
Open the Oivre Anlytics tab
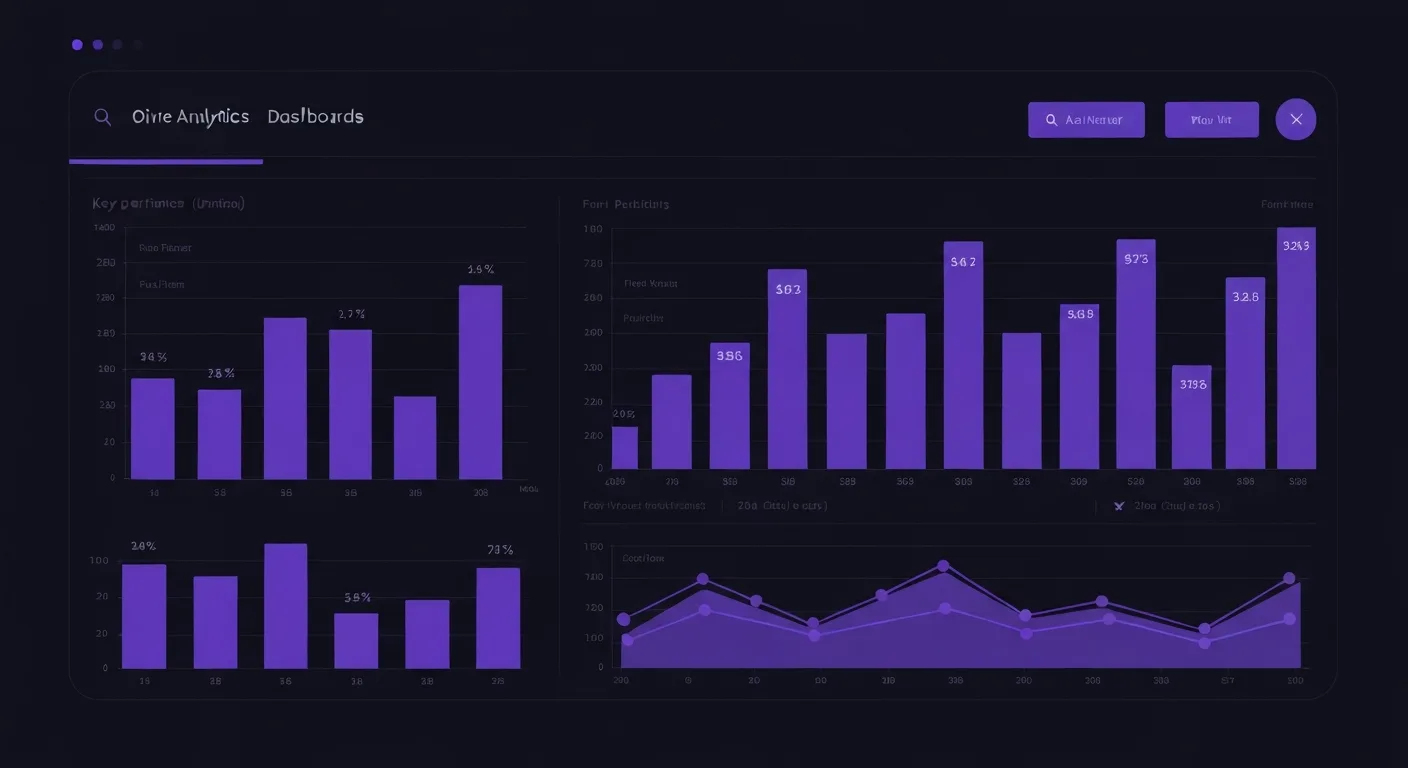click(x=190, y=117)
